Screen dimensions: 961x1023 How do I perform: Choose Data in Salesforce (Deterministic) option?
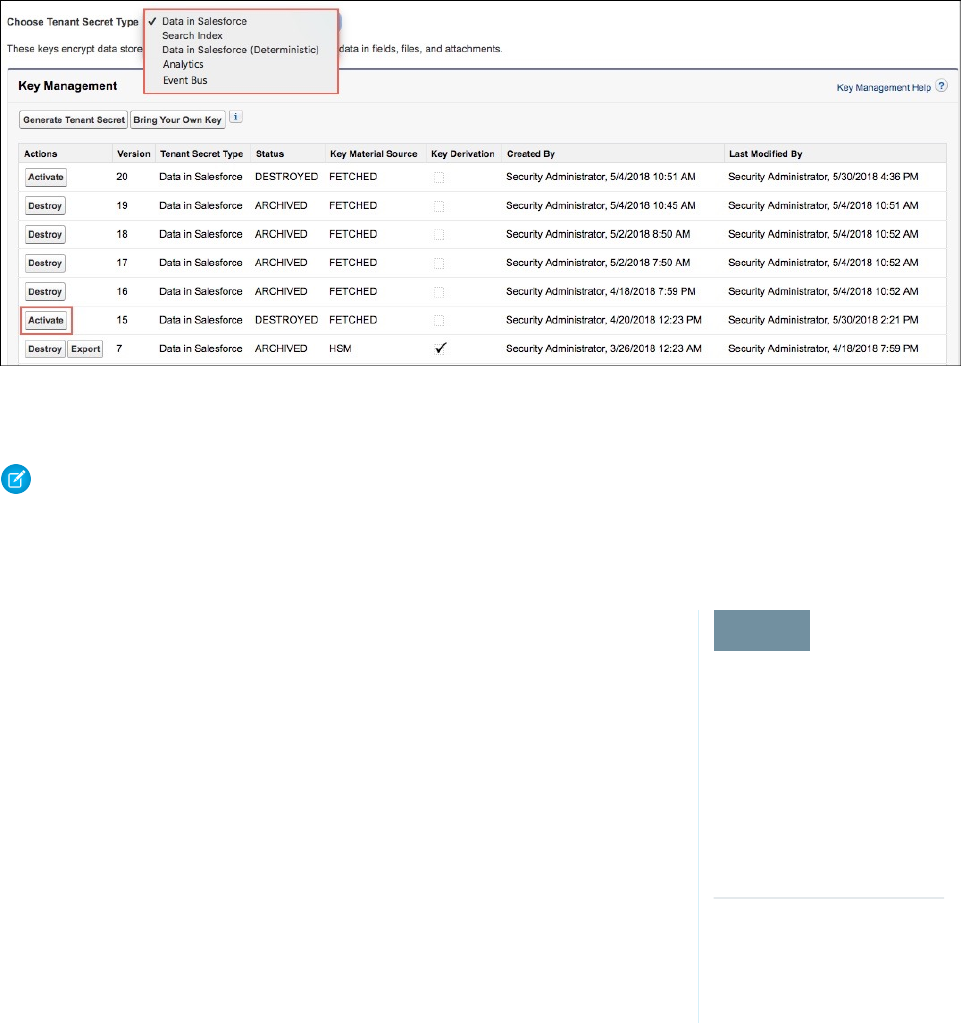(240, 50)
